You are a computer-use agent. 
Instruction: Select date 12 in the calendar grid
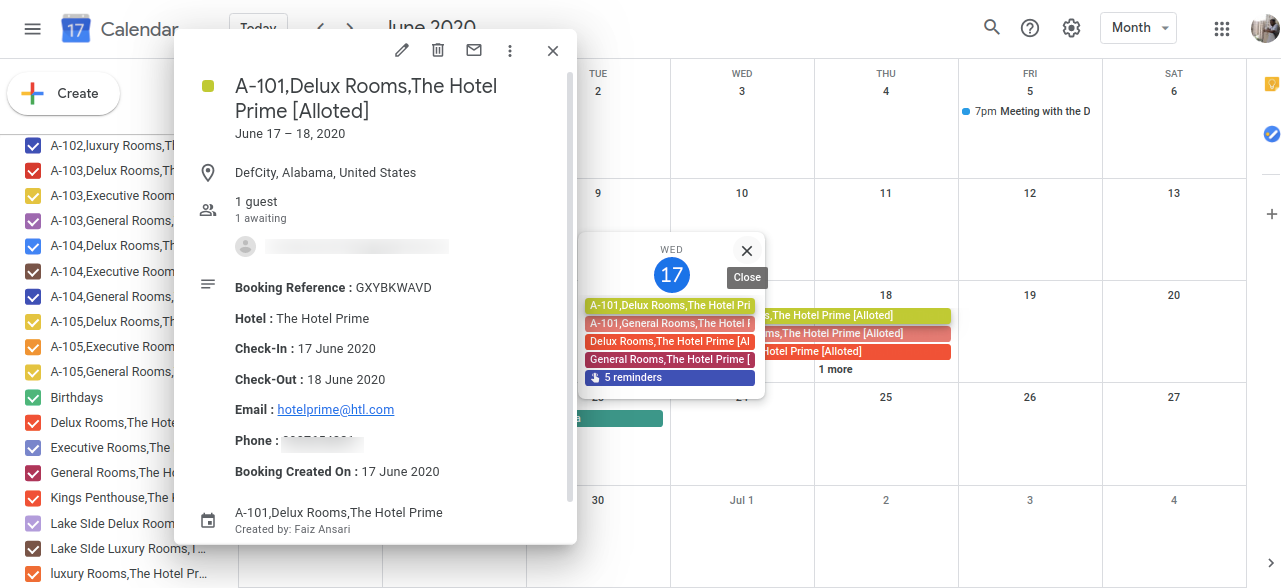pos(1030,193)
